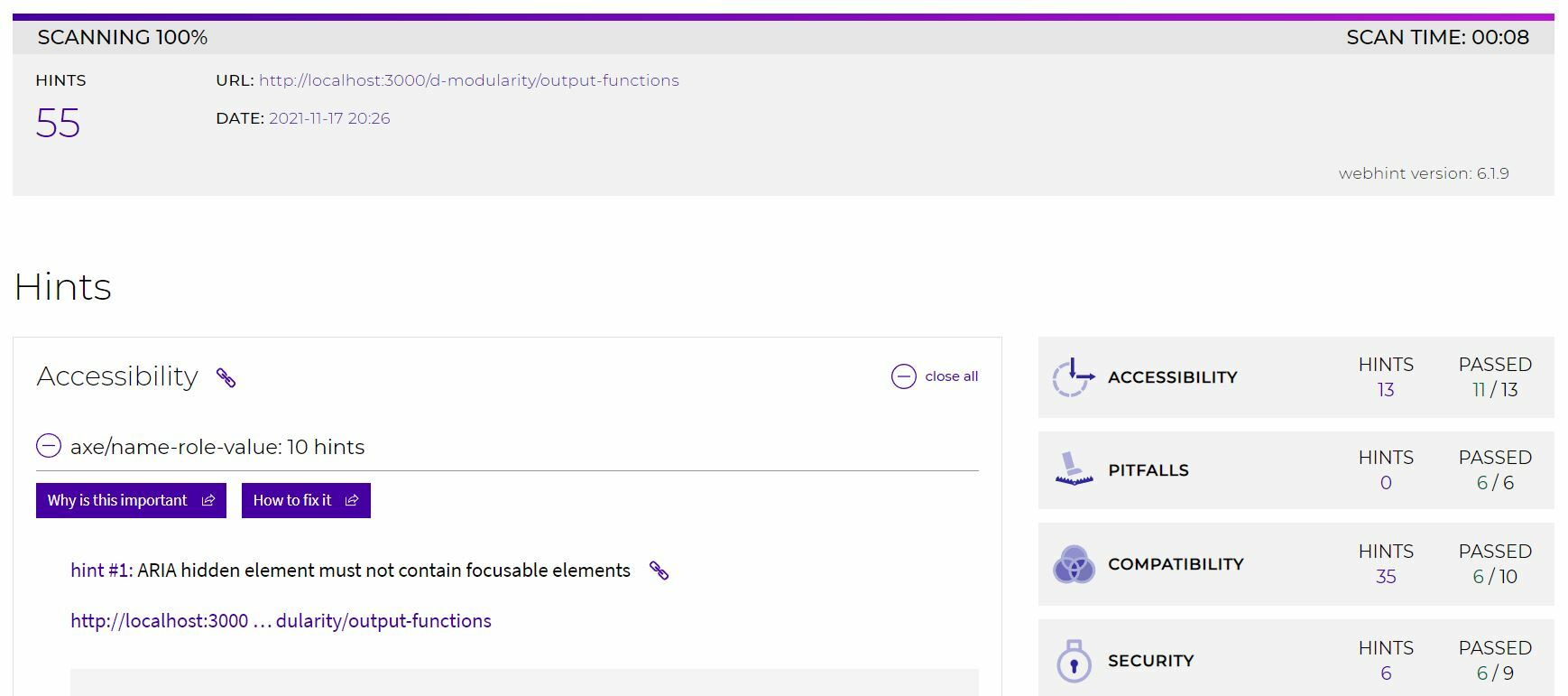This screenshot has height=696, width=1568.
Task: Click the SCAN TIME: 00:08 label
Action: (x=1437, y=37)
